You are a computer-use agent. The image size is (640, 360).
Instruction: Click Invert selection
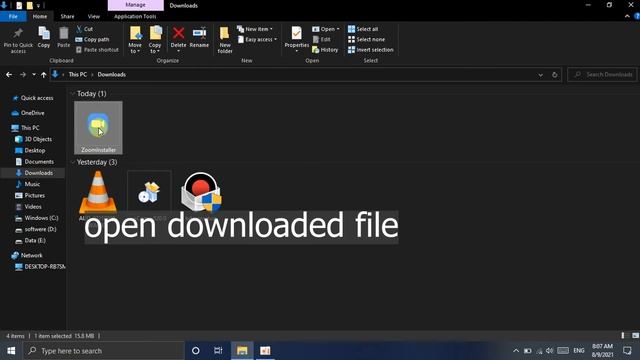click(371, 50)
